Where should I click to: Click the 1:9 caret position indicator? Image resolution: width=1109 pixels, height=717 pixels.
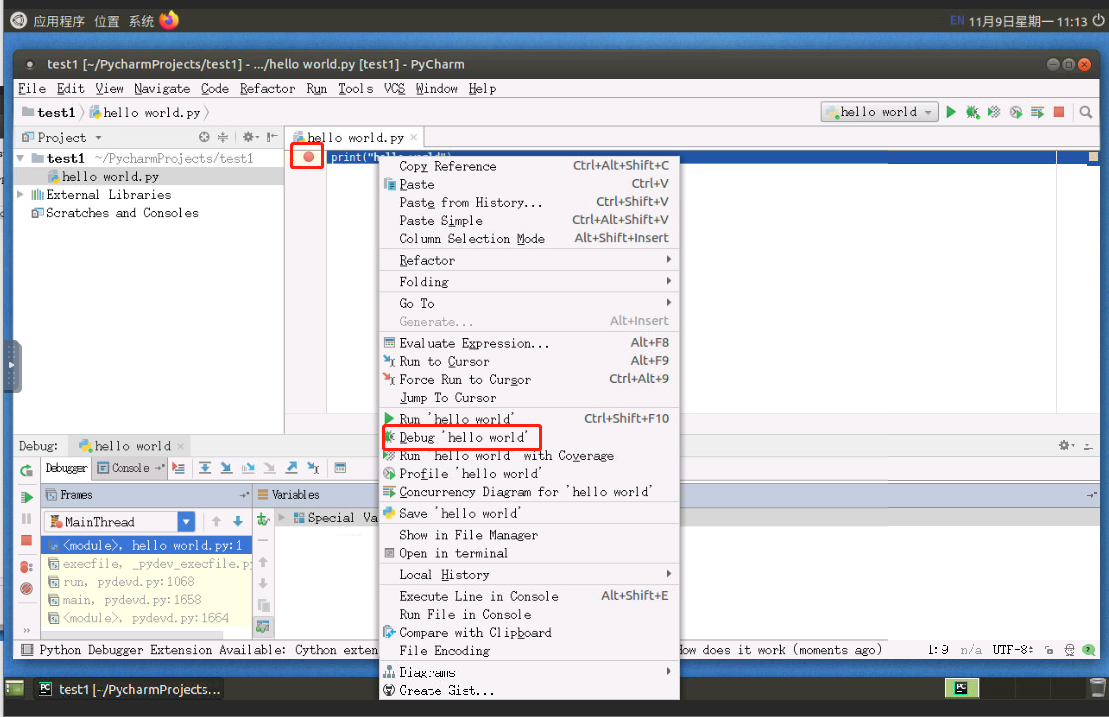click(938, 649)
